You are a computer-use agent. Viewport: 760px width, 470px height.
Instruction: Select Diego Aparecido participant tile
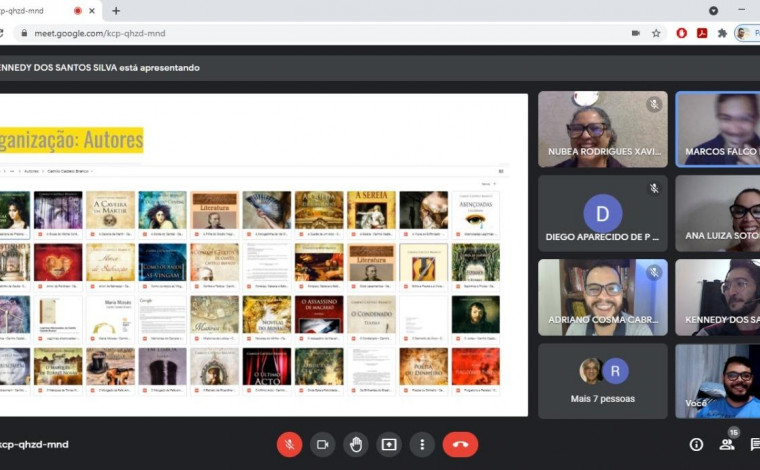click(602, 213)
